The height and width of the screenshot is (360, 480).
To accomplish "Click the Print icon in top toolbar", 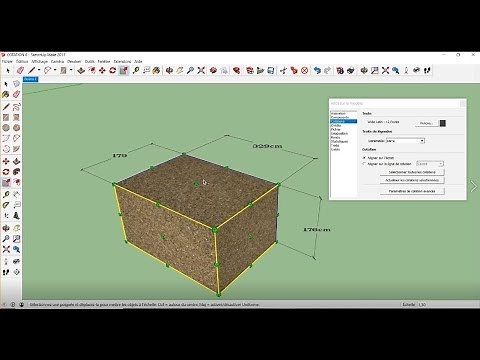I will [x=351, y=70].
